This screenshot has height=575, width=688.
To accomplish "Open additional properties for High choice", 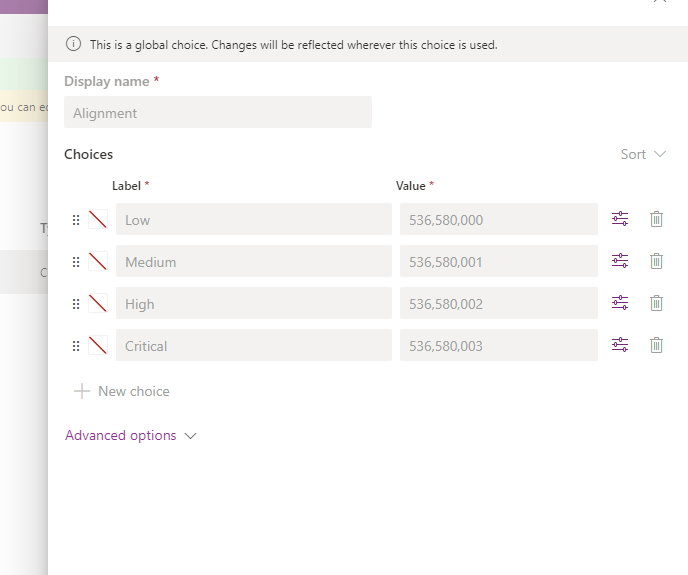I will point(620,303).
